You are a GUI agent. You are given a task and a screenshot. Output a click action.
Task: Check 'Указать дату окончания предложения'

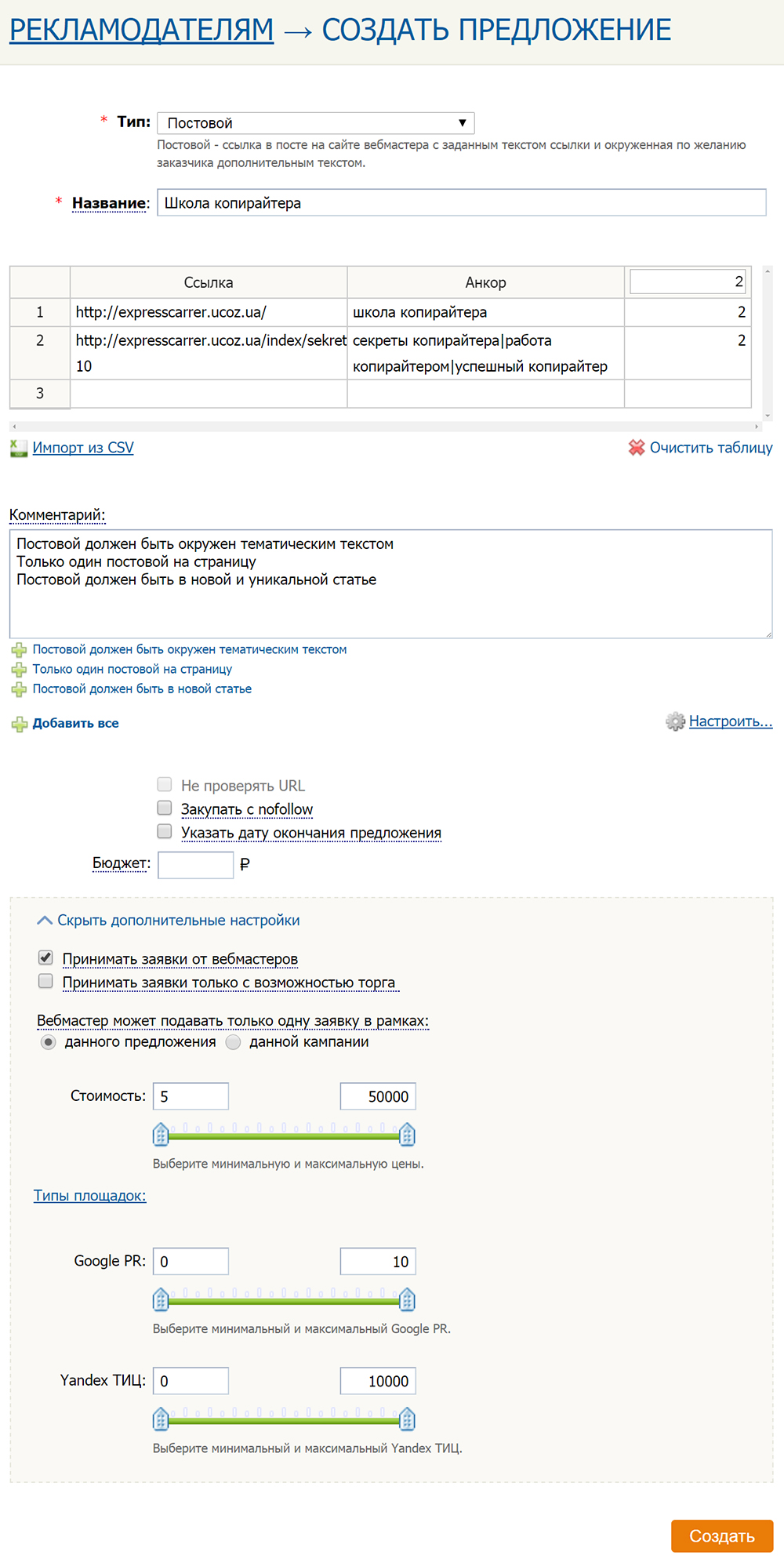165,831
